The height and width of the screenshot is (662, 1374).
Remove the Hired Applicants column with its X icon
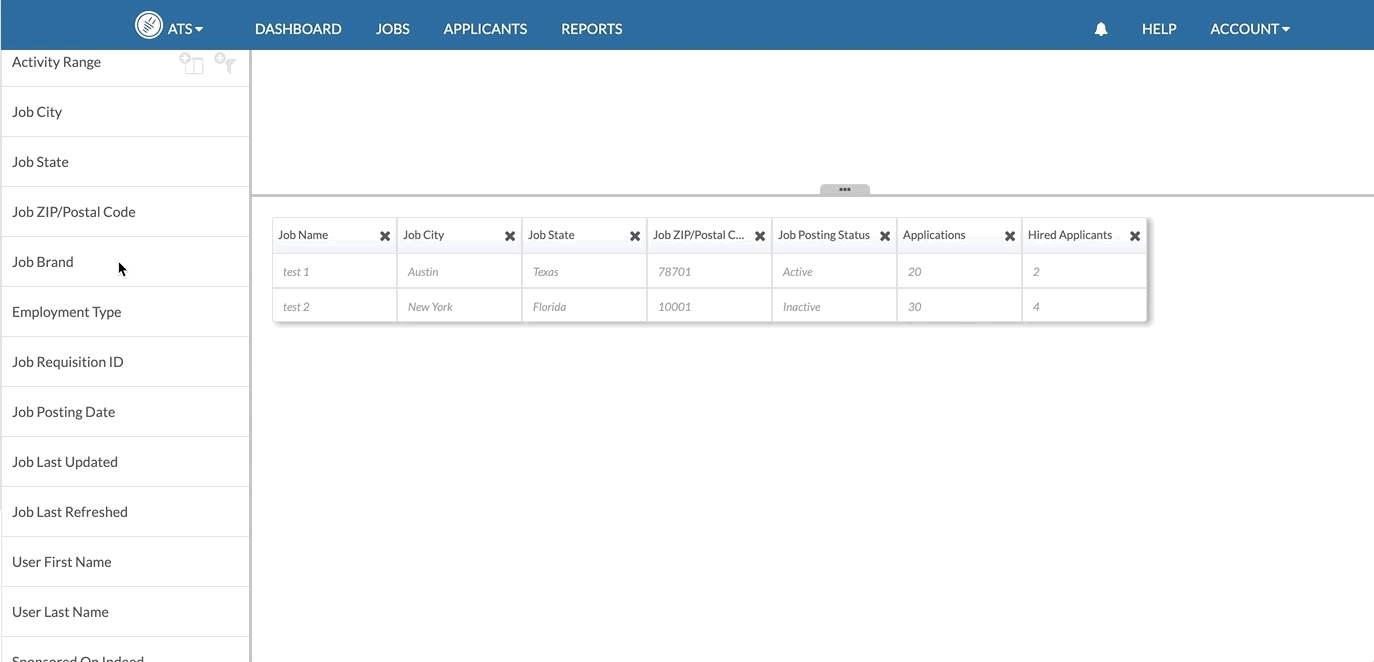coord(1134,236)
